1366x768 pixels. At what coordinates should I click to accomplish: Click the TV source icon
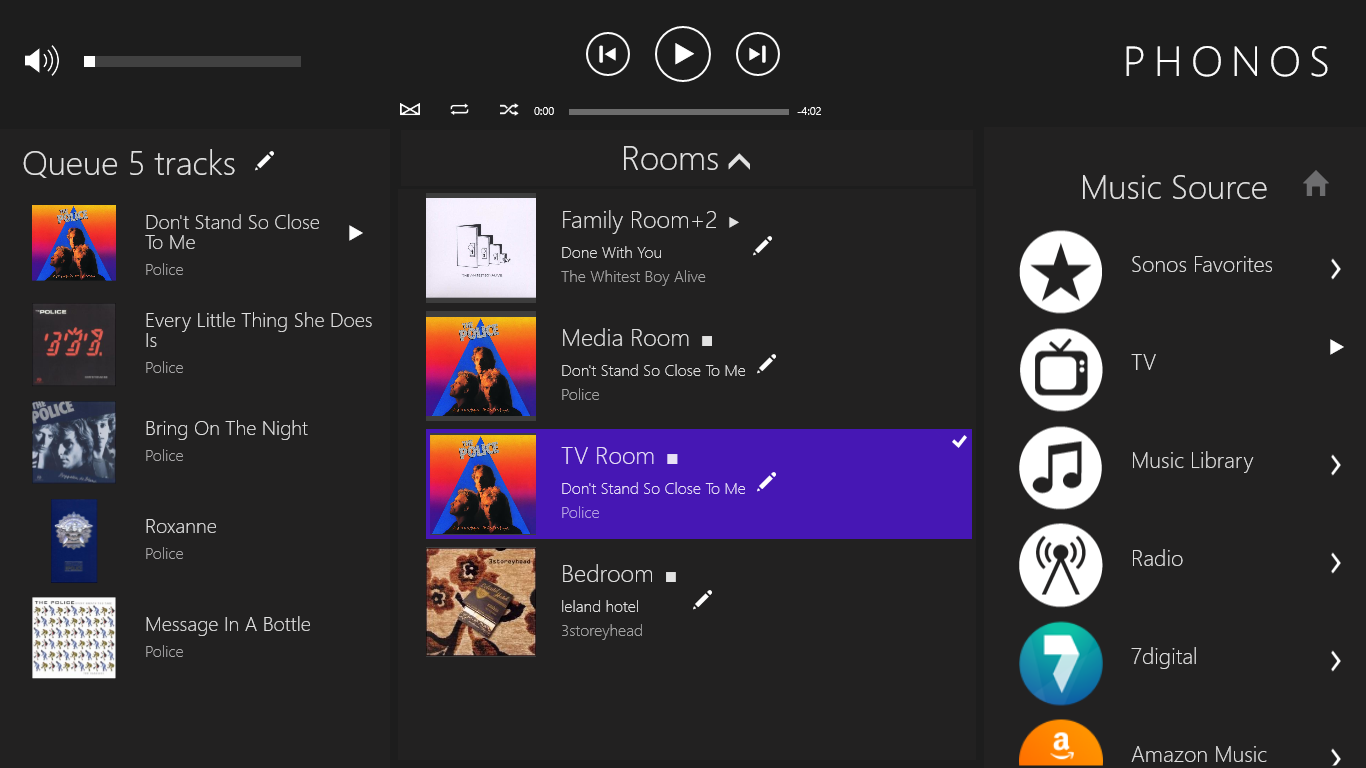(x=1061, y=370)
